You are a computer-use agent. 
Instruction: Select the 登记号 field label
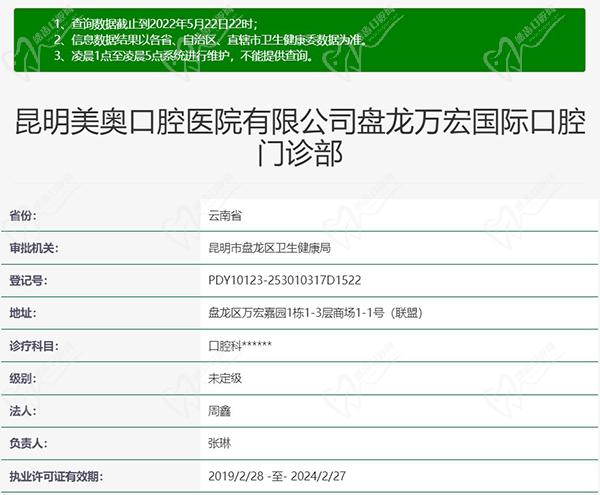click(x=29, y=281)
